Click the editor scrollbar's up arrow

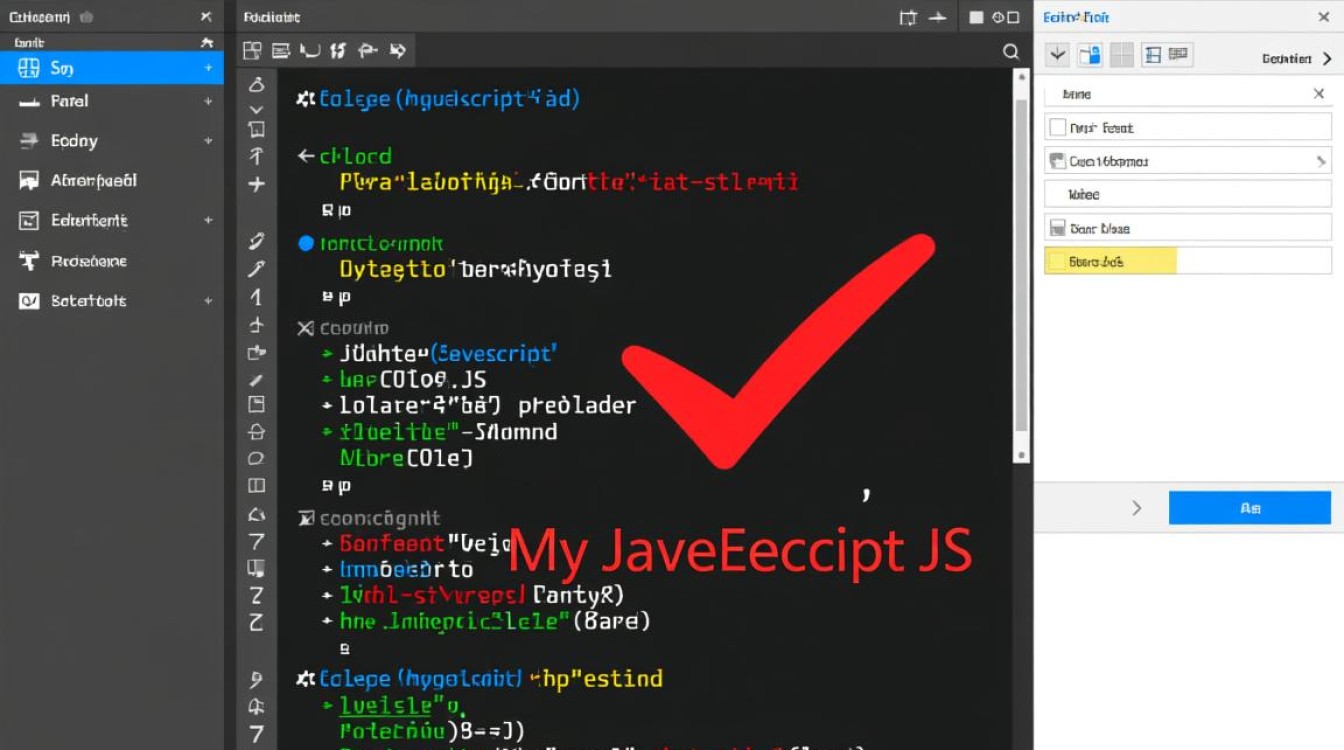(1021, 77)
